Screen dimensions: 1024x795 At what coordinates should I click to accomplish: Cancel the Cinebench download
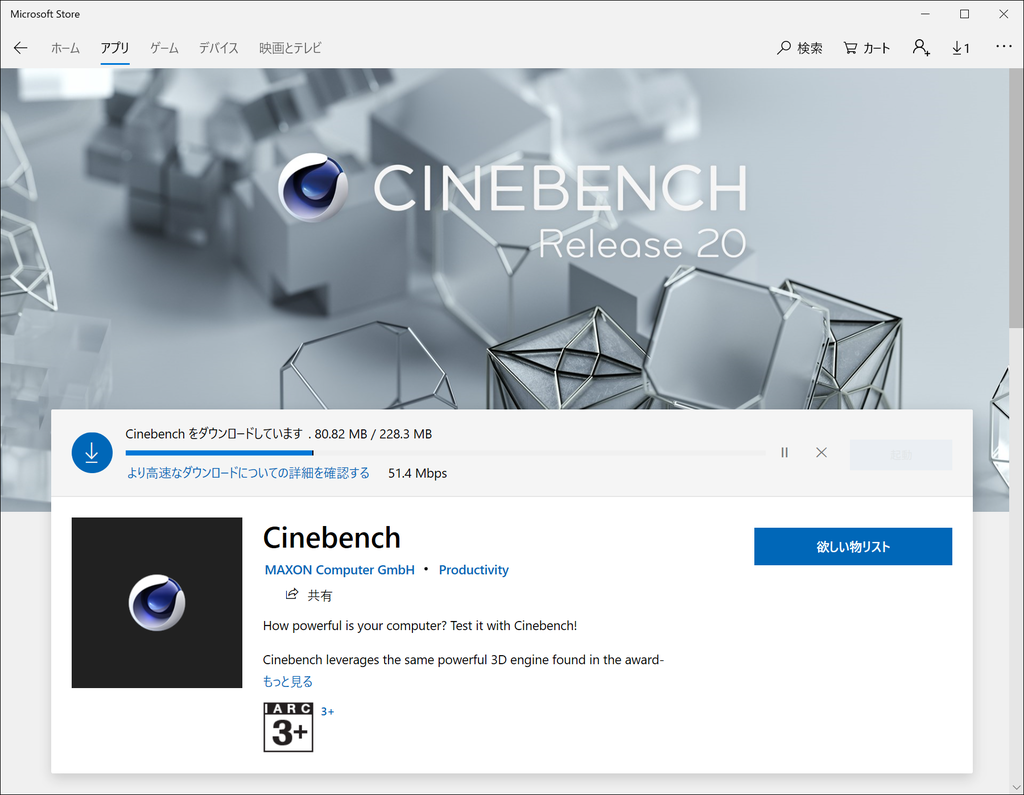822,452
